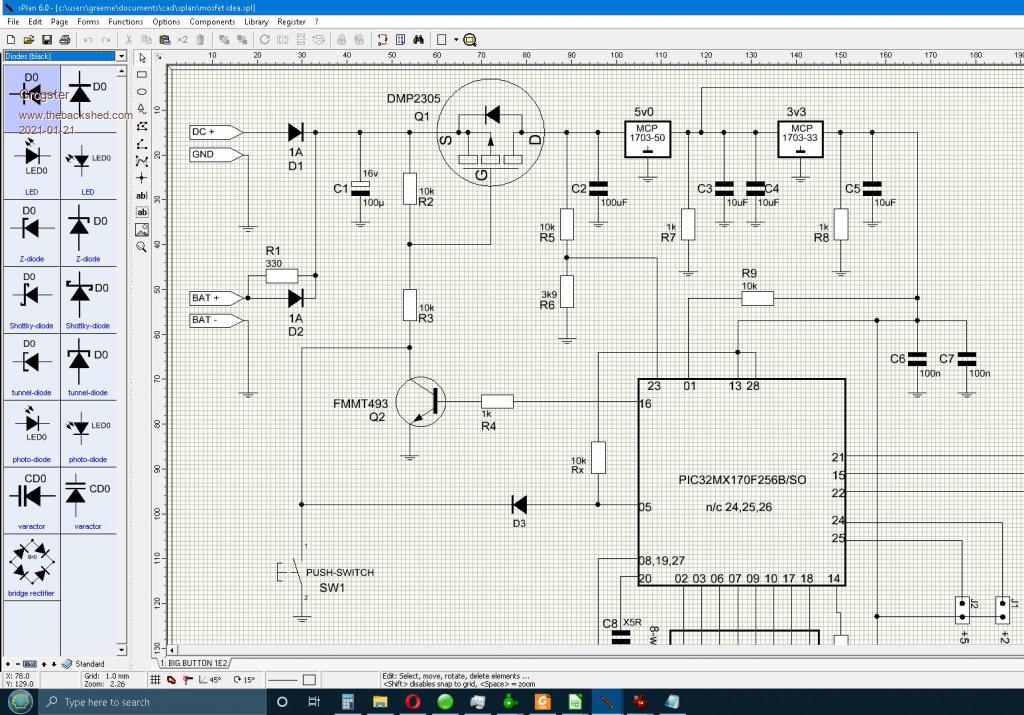This screenshot has height=715, width=1024.
Task: Select the ellipse drawing tool
Action: click(142, 92)
